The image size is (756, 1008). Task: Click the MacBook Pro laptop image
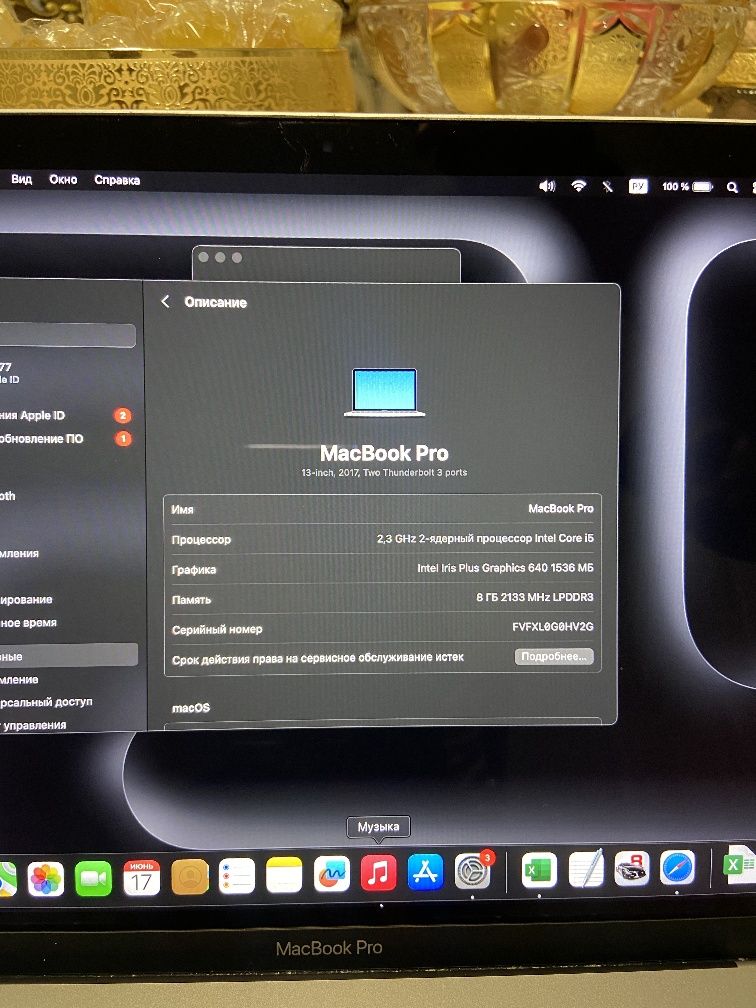point(384,392)
